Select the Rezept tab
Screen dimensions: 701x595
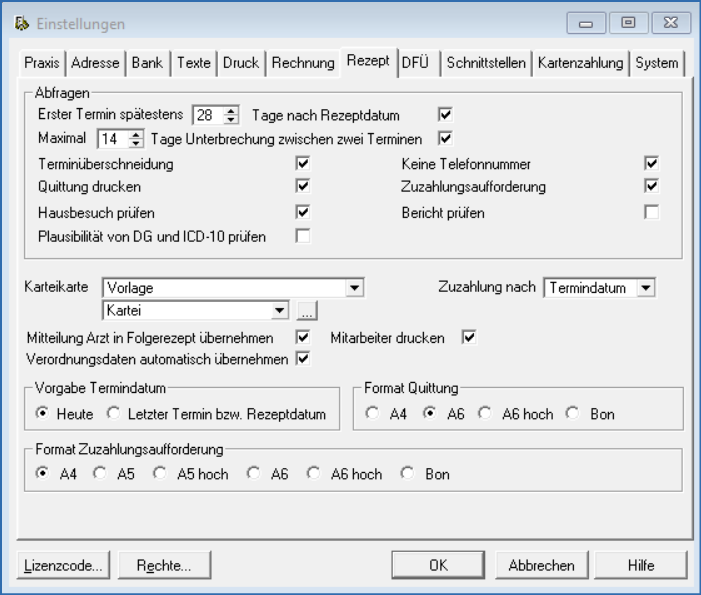click(x=368, y=61)
